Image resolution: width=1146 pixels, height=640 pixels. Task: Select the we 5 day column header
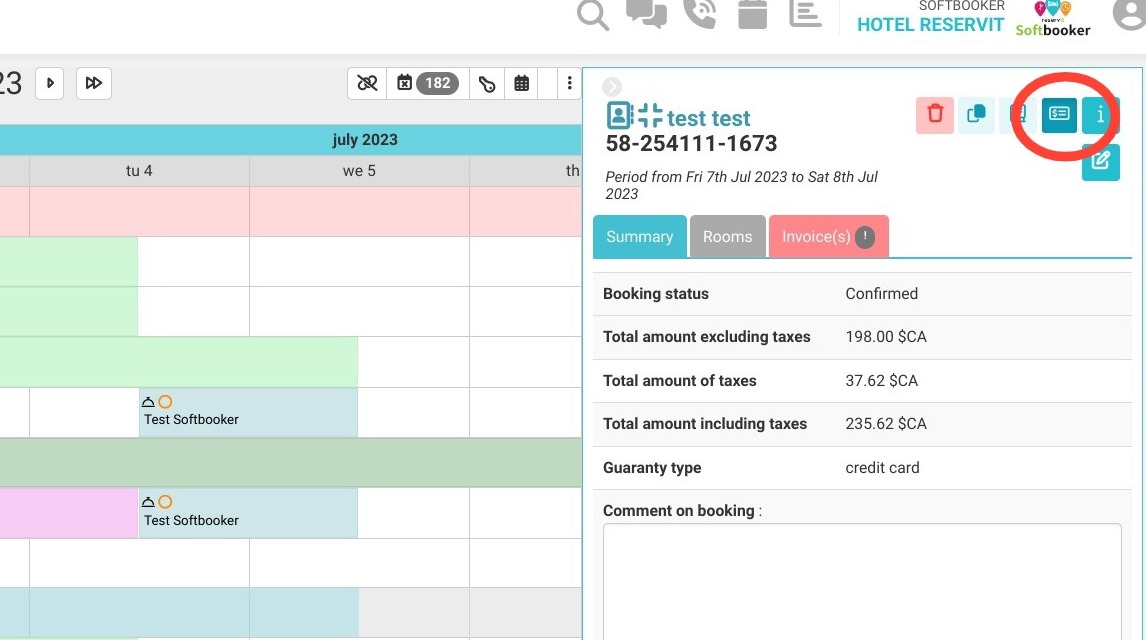359,171
